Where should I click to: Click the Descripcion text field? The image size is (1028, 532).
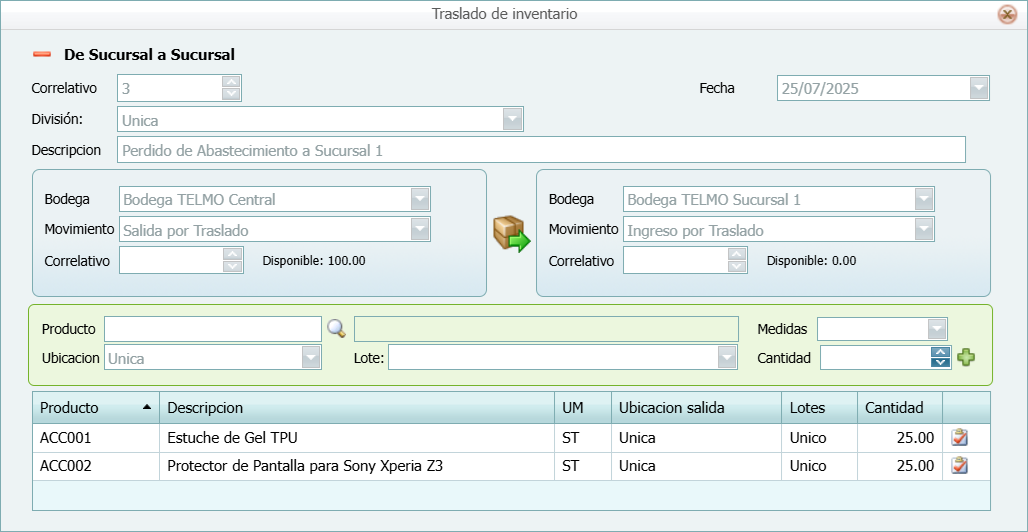(540, 150)
